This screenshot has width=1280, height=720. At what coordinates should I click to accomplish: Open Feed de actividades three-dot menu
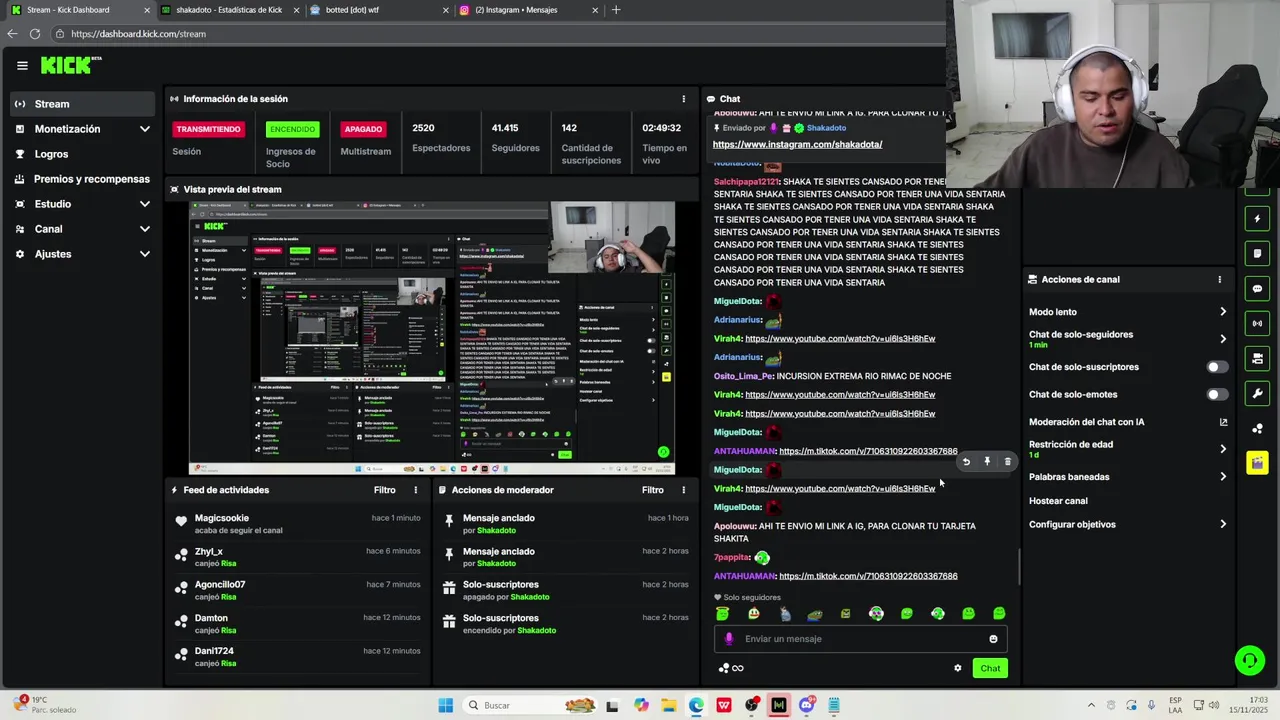pyautogui.click(x=416, y=490)
